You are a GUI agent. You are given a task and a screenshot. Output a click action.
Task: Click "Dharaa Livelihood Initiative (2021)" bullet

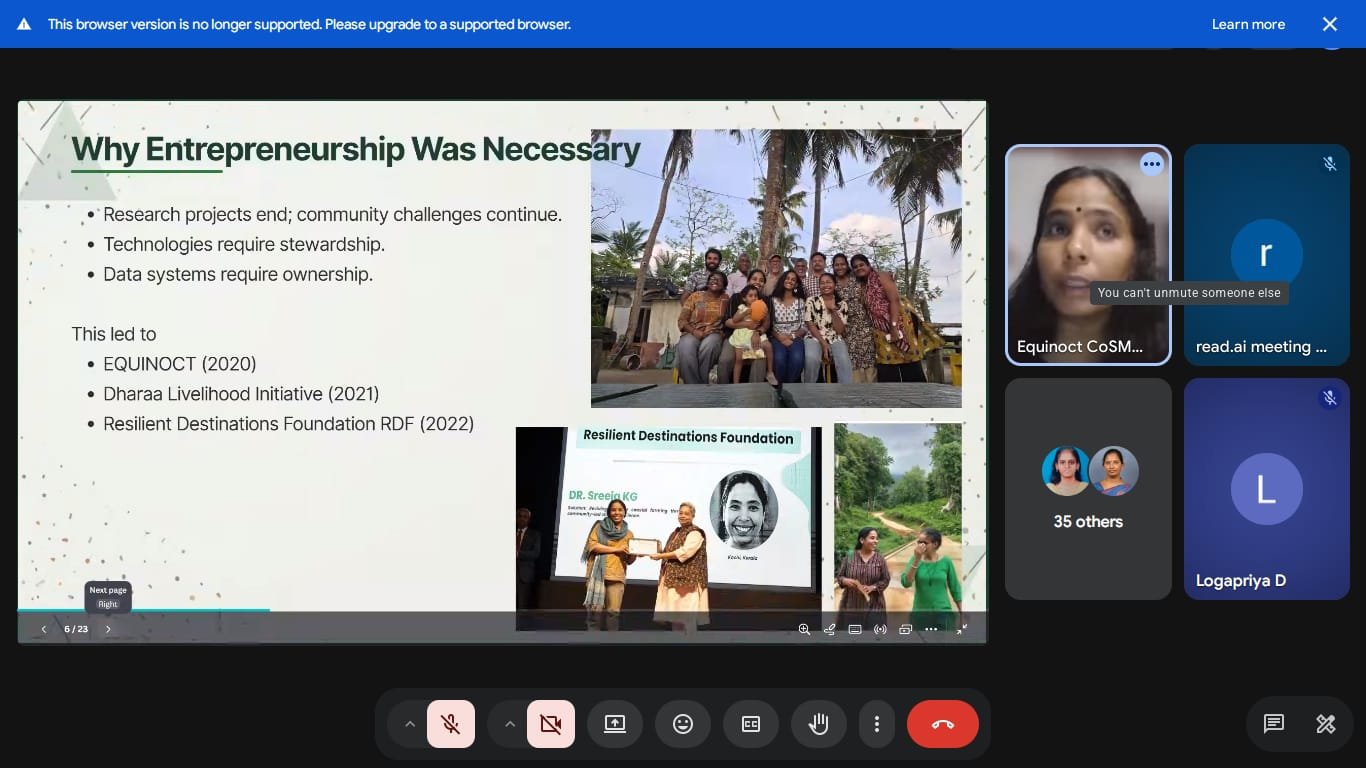(x=241, y=394)
